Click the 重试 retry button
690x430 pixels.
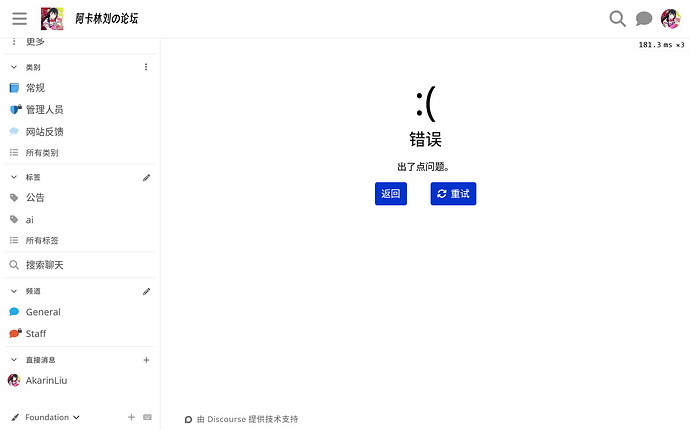pyautogui.click(x=453, y=194)
